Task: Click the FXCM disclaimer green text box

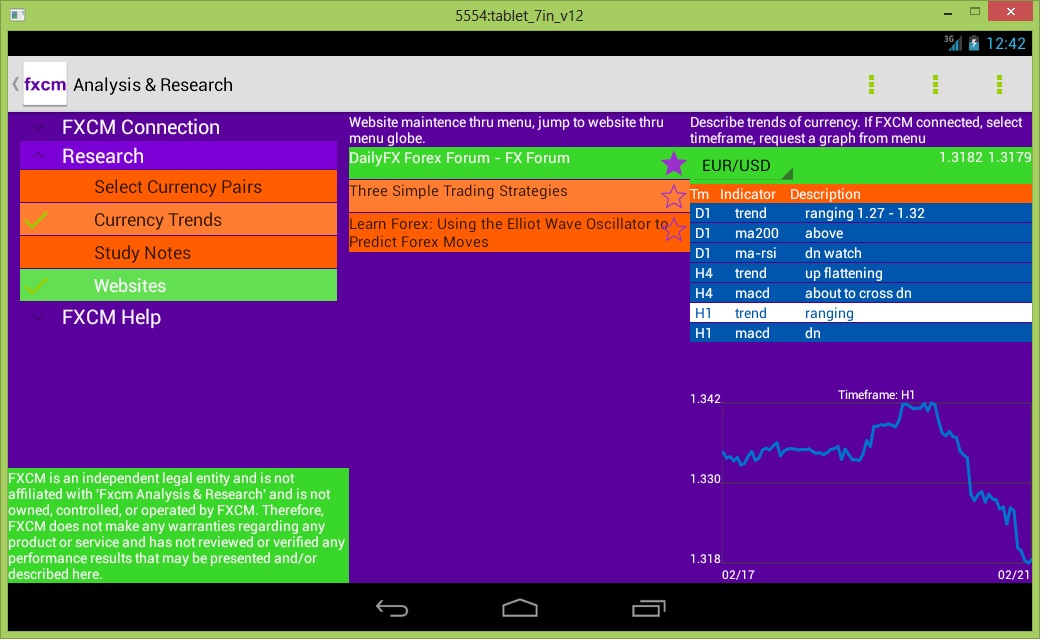Action: pos(179,526)
